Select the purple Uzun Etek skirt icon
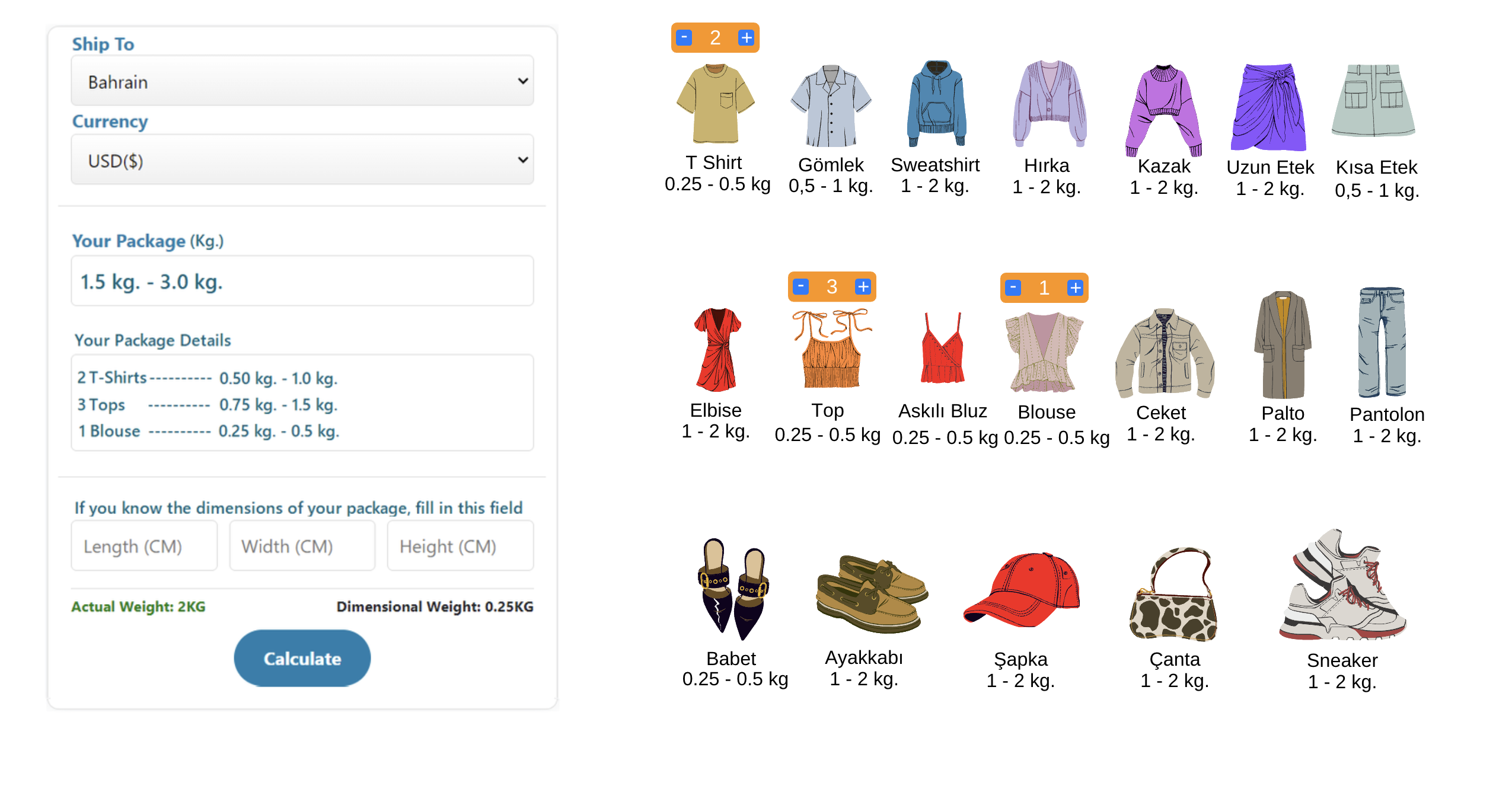Viewport: 1512px width, 805px height. tap(1269, 107)
